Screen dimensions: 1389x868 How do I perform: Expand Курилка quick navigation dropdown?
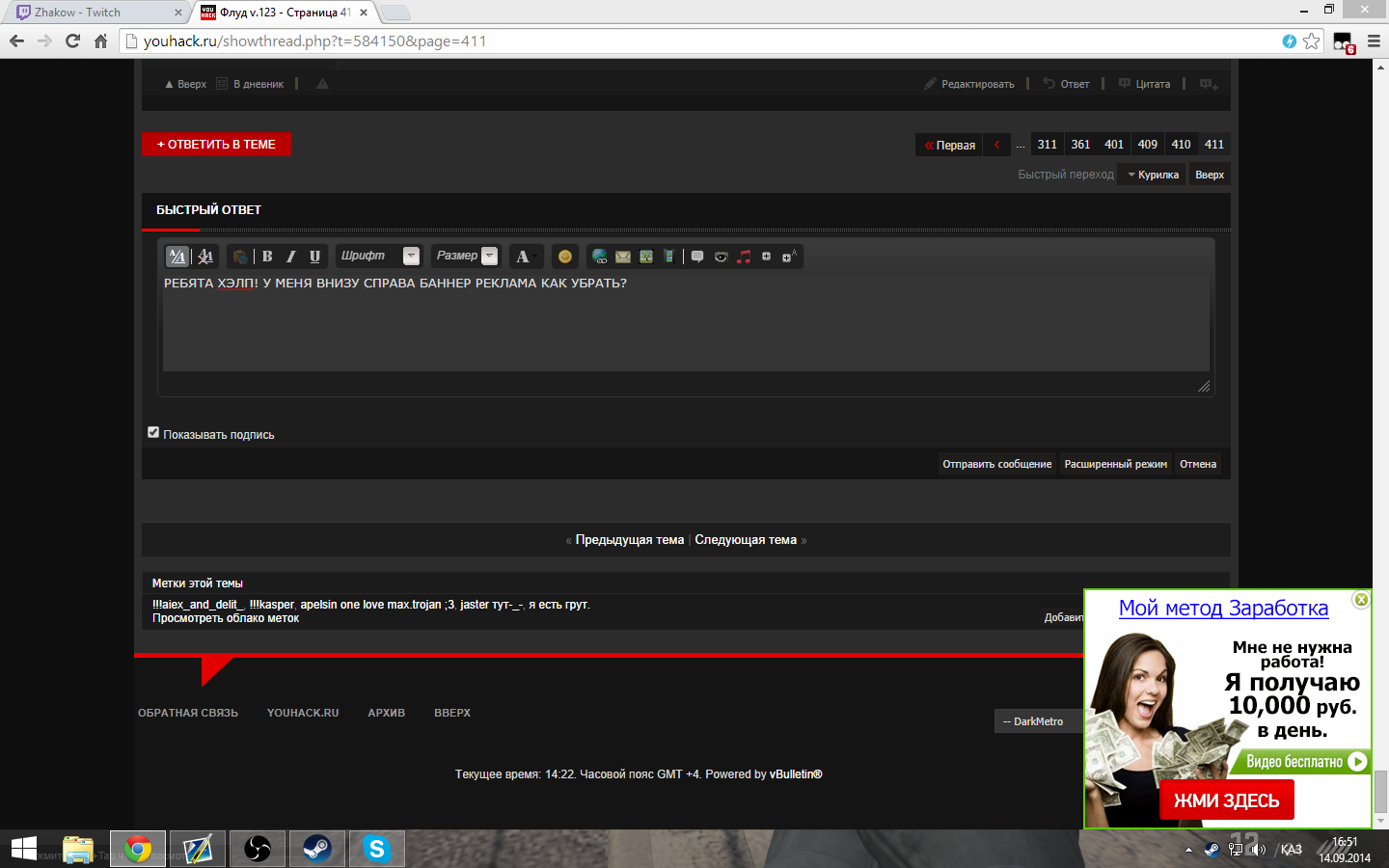click(1154, 175)
